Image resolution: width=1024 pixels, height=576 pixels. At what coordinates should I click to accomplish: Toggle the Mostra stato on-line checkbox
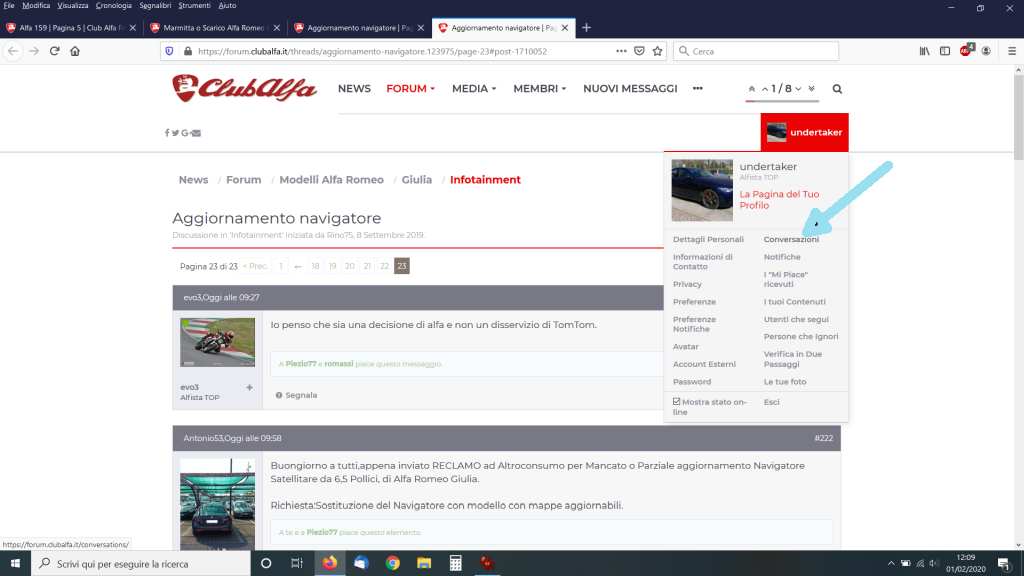point(677,402)
